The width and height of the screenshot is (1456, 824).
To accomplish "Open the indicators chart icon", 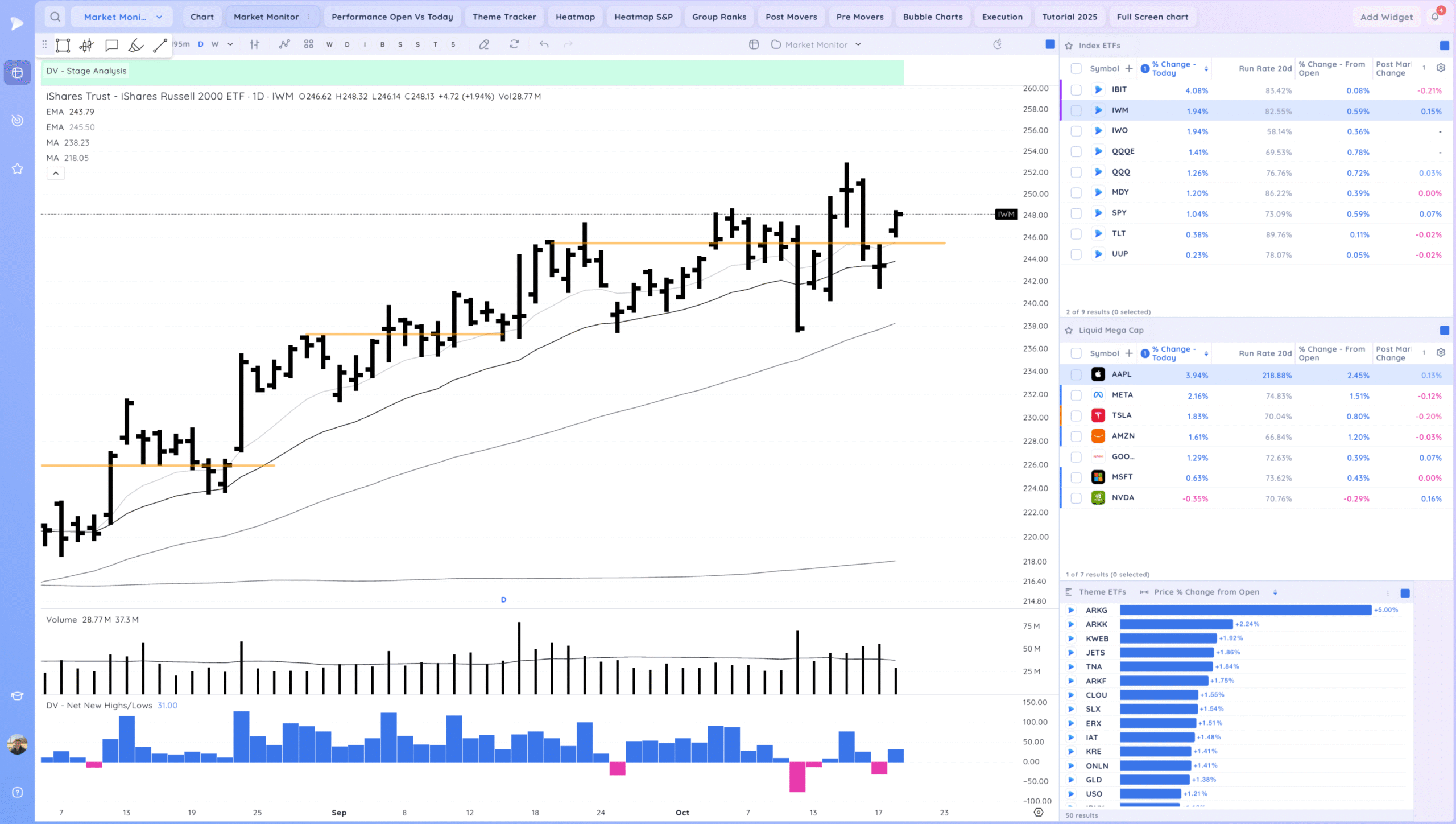I will coord(284,44).
